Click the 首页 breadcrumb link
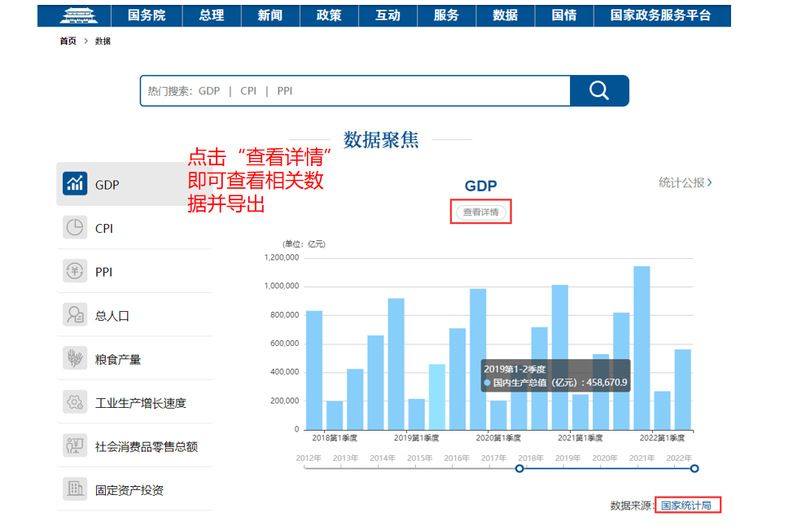Viewport: 799px width, 530px height. (x=67, y=41)
